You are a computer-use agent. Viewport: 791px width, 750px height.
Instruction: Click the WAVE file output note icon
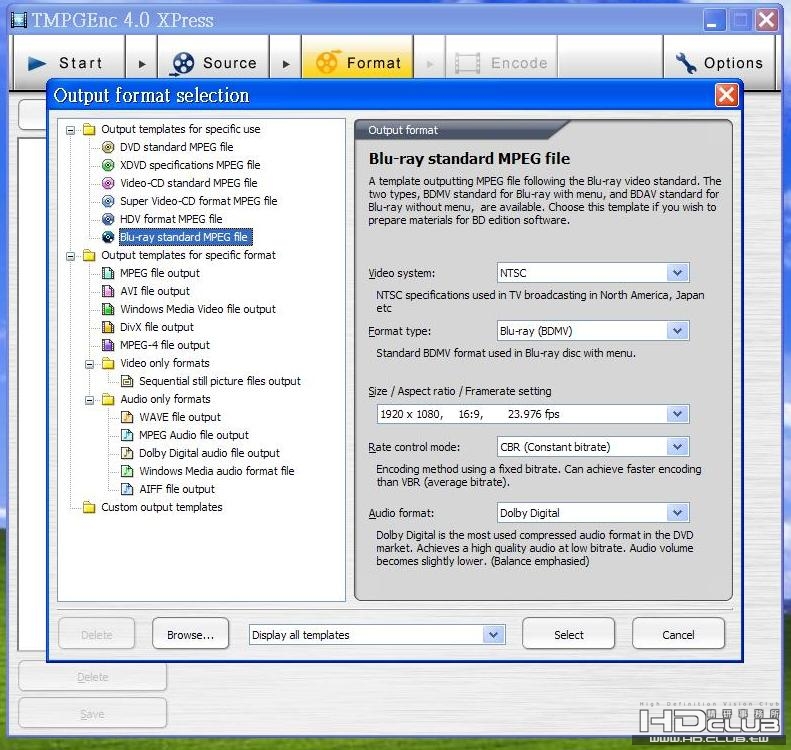pyautogui.click(x=127, y=417)
